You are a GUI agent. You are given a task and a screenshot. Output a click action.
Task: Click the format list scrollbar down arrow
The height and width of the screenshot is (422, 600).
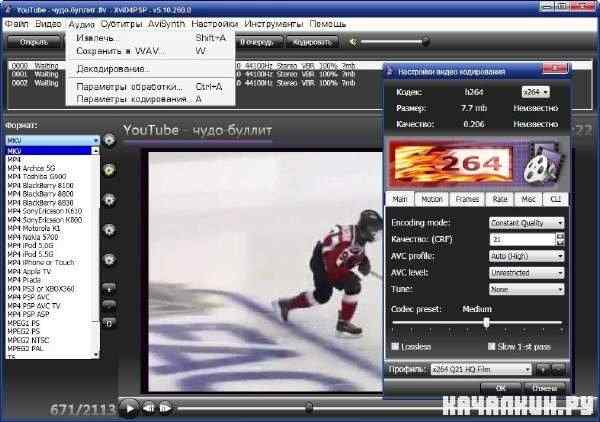point(96,355)
